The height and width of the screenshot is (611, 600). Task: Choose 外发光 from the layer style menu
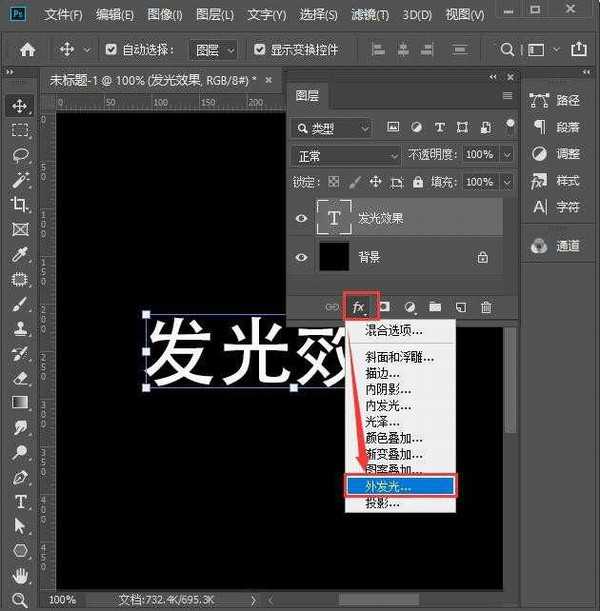(400, 486)
